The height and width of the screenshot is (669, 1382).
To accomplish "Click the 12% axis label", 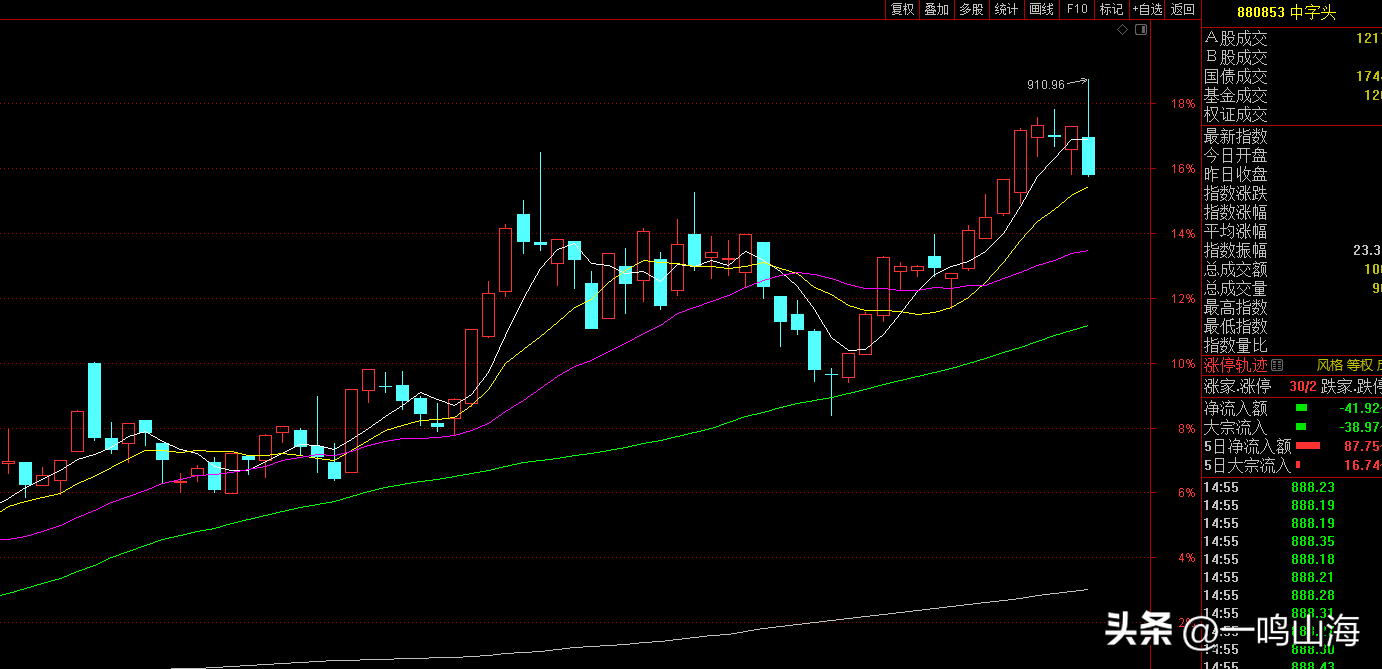I will click(x=1183, y=299).
